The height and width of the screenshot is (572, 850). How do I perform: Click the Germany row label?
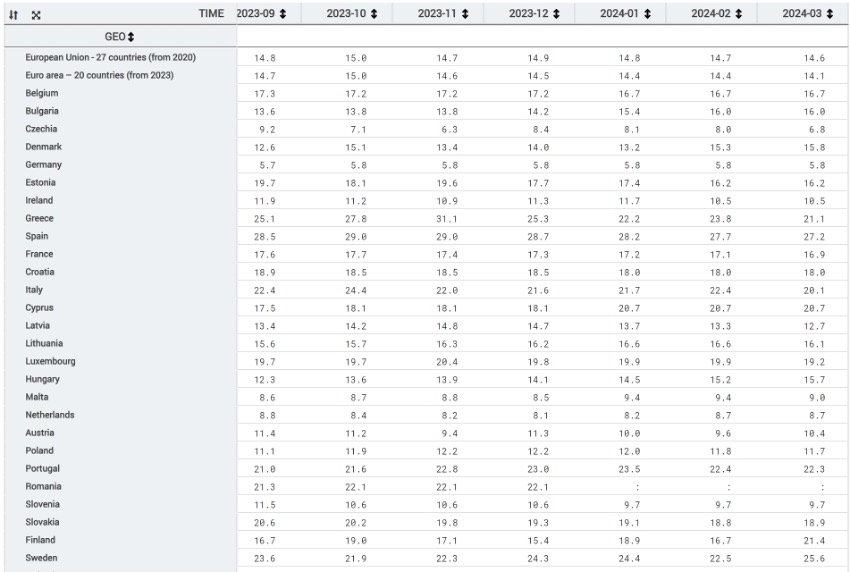[x=44, y=165]
